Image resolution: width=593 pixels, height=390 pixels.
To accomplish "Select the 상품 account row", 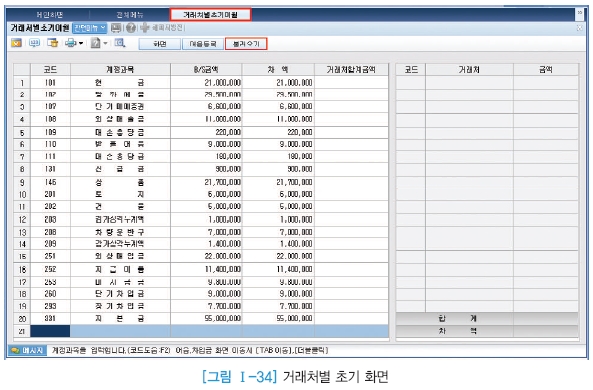I will pos(201,182).
